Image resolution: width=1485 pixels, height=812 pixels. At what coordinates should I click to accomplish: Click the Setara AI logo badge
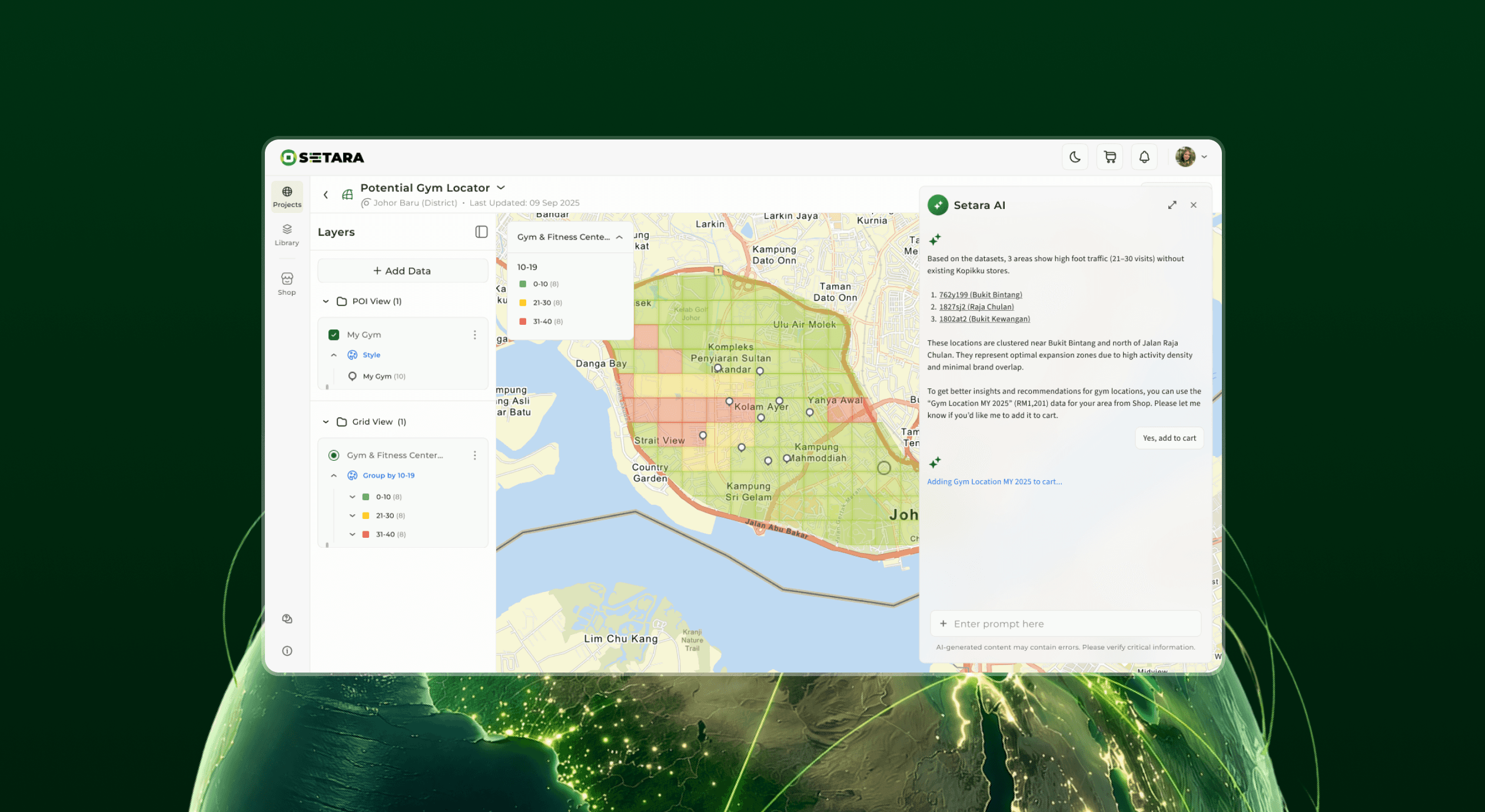938,205
